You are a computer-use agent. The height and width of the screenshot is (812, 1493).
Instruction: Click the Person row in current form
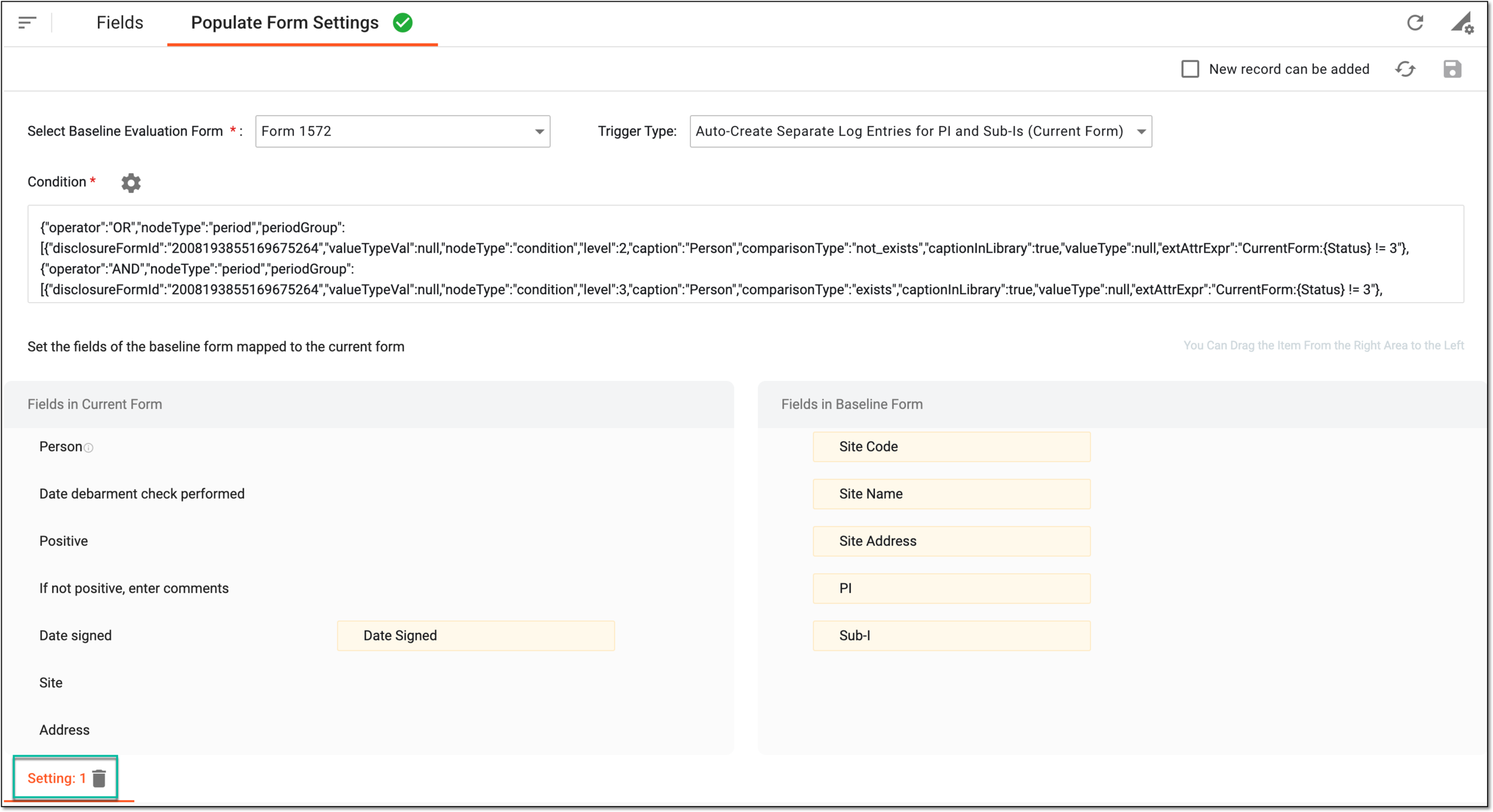(x=369, y=447)
